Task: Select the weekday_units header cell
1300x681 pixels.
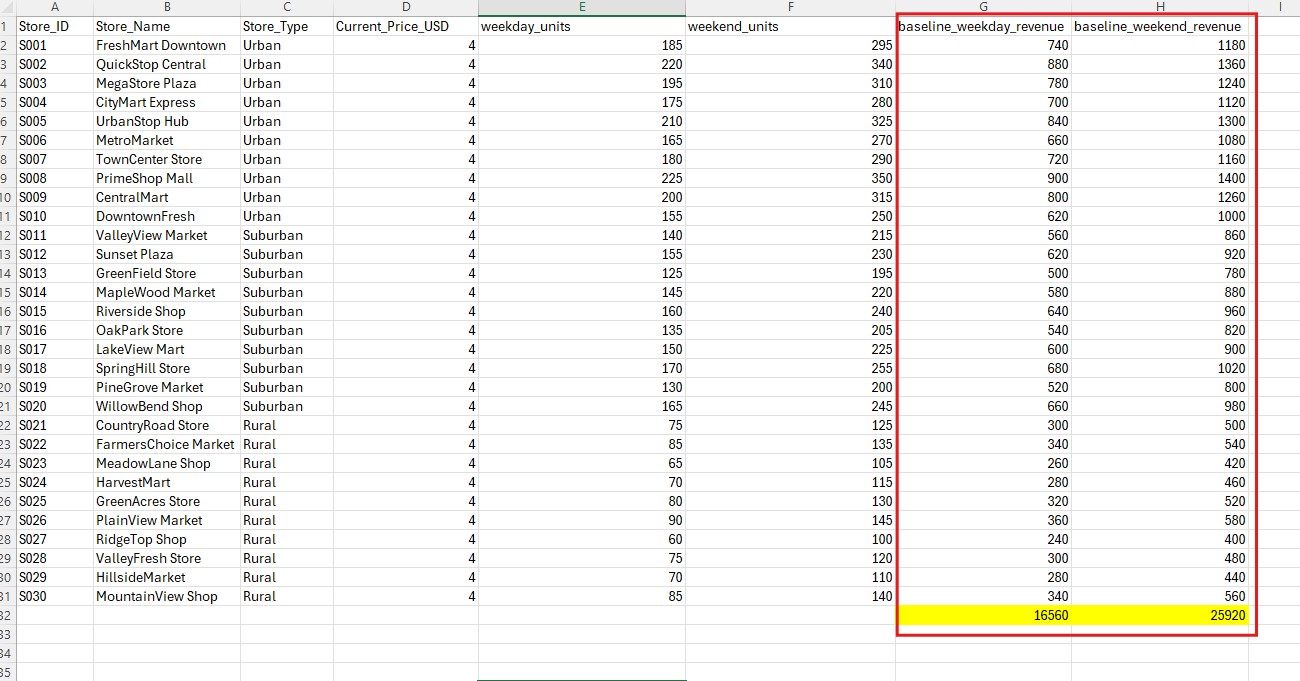Action: (526, 26)
